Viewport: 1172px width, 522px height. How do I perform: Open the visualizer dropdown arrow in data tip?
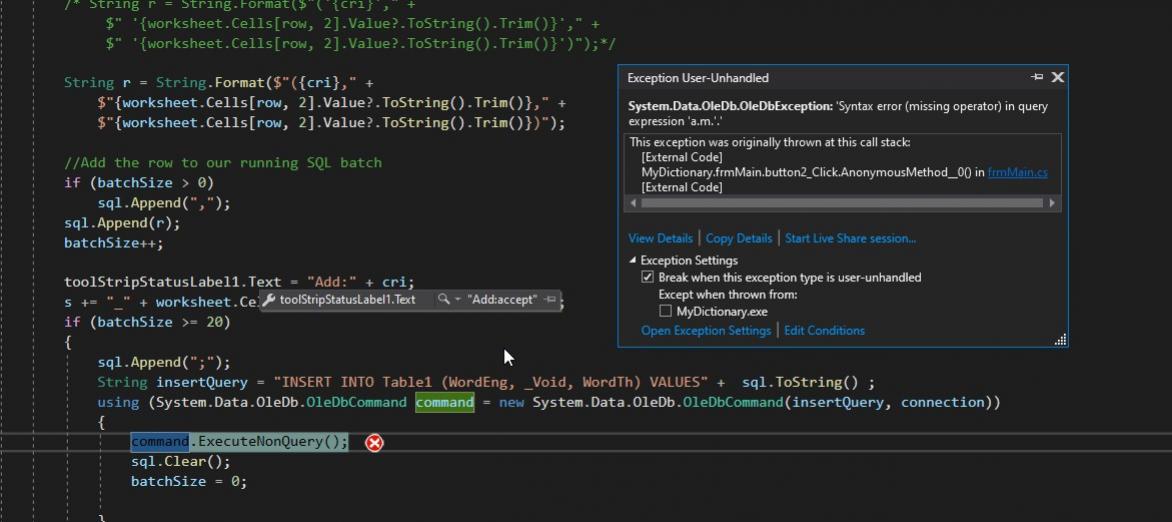tap(457, 300)
